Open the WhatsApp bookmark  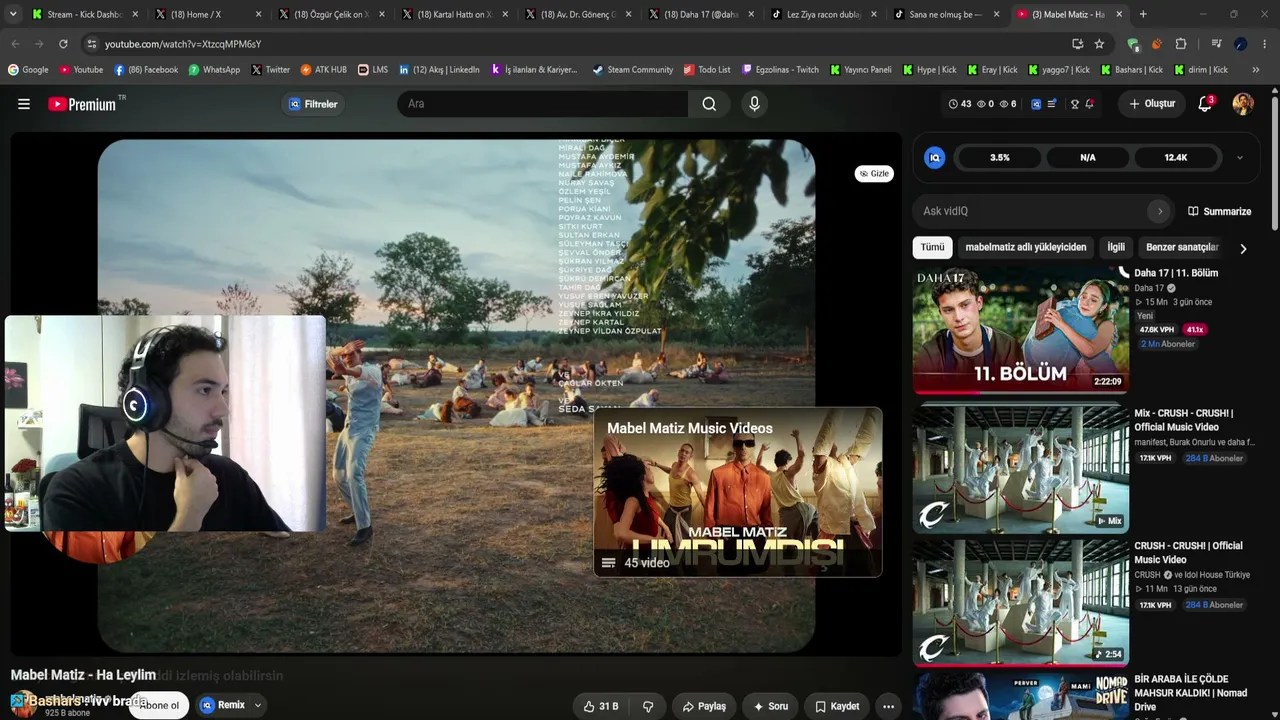pos(213,70)
